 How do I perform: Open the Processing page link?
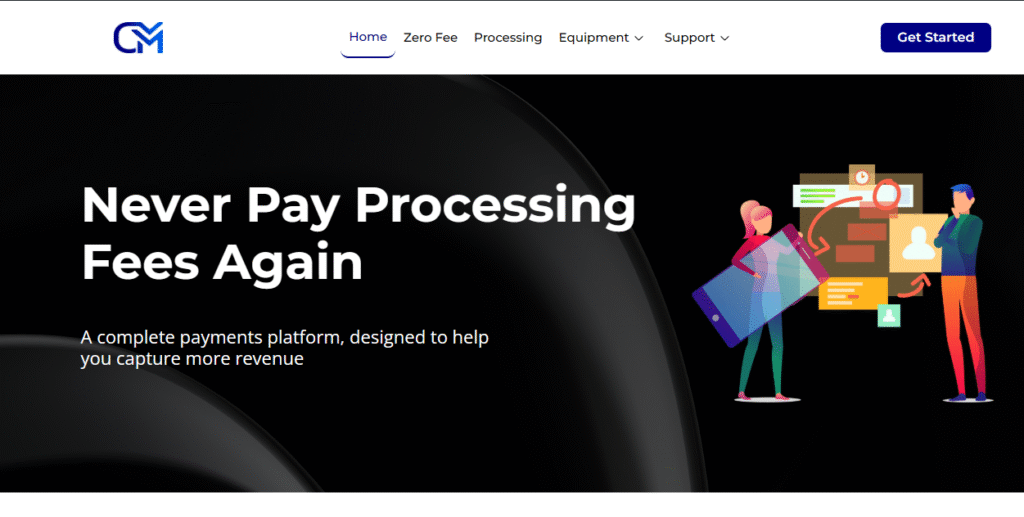click(x=508, y=38)
